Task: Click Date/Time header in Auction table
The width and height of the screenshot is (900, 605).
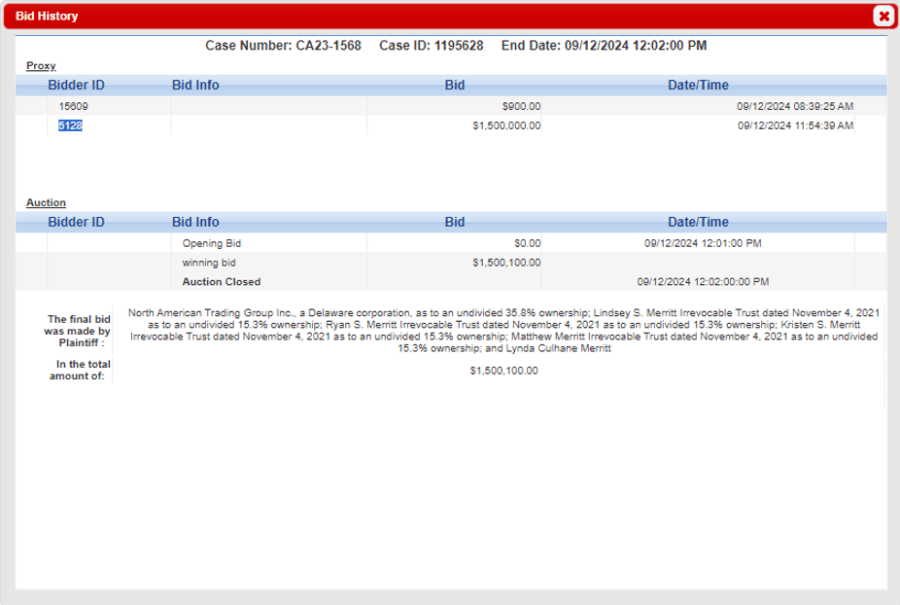Action: (x=698, y=222)
